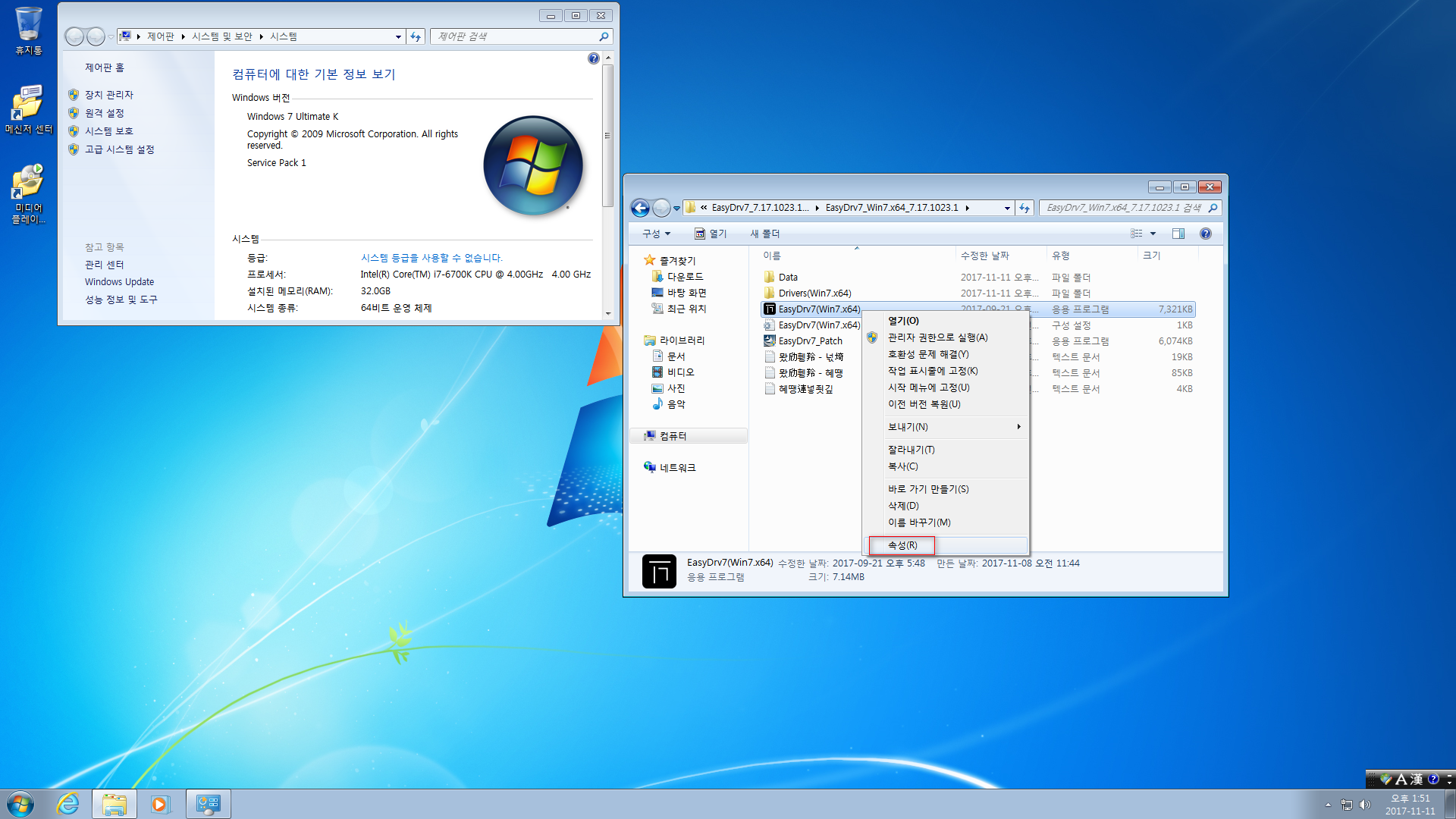Select 삭제(D) in context menu
The height and width of the screenshot is (819, 1456).
946,506
